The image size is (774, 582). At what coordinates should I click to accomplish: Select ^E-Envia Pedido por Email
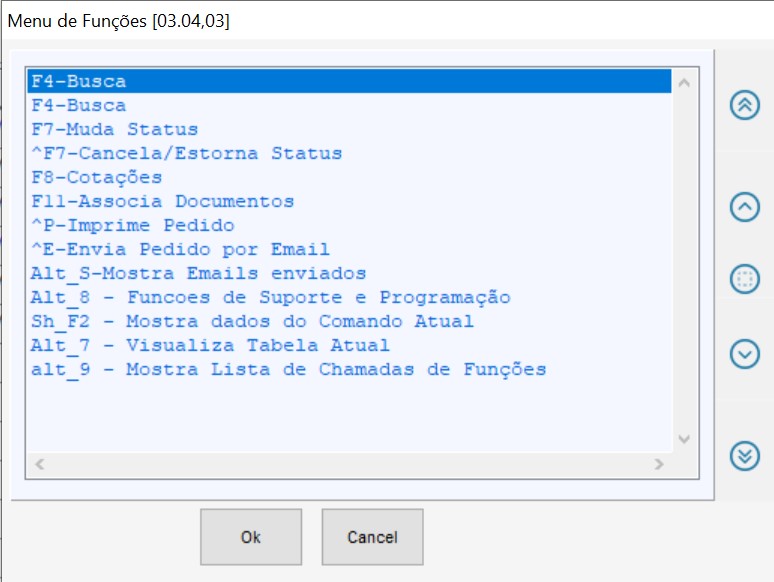click(180, 249)
